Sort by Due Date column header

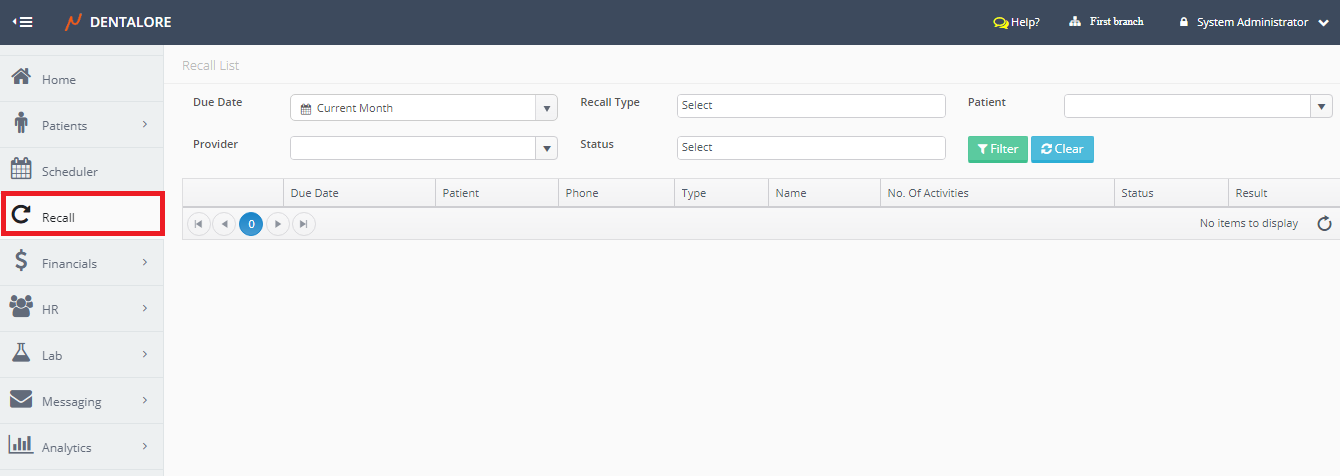pos(315,193)
